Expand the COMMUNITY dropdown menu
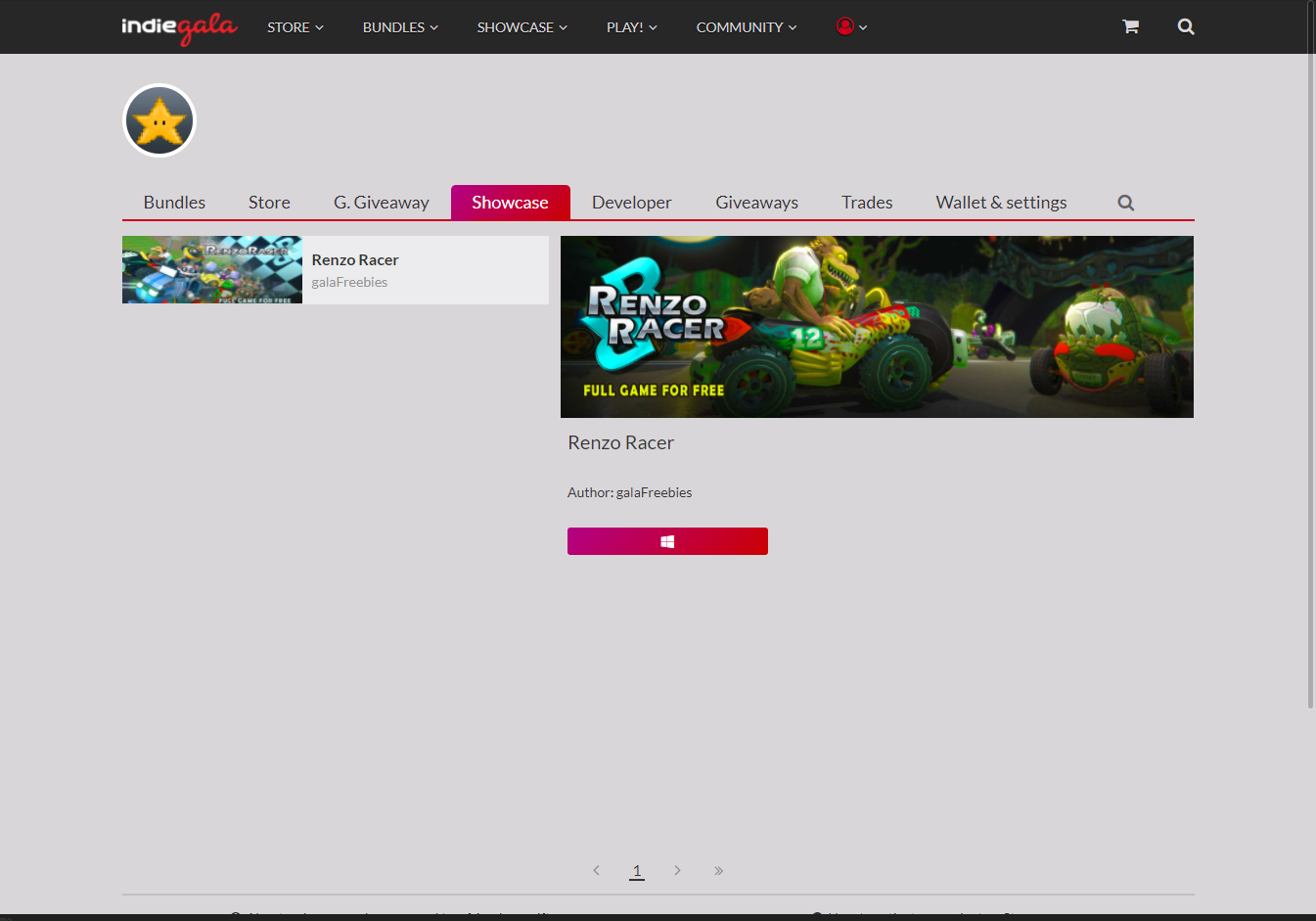 click(747, 27)
